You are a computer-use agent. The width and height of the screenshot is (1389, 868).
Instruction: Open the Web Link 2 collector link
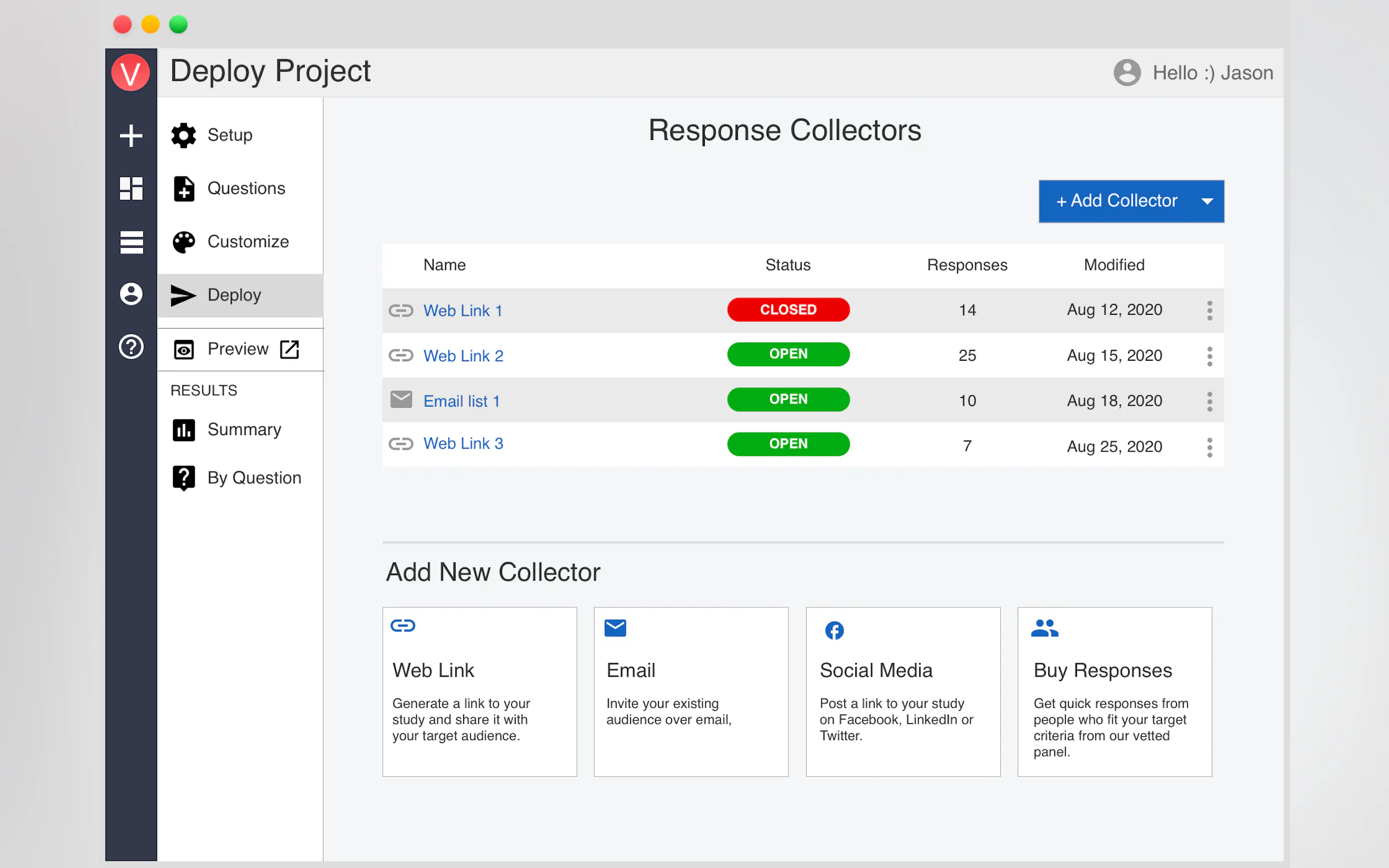(463, 356)
